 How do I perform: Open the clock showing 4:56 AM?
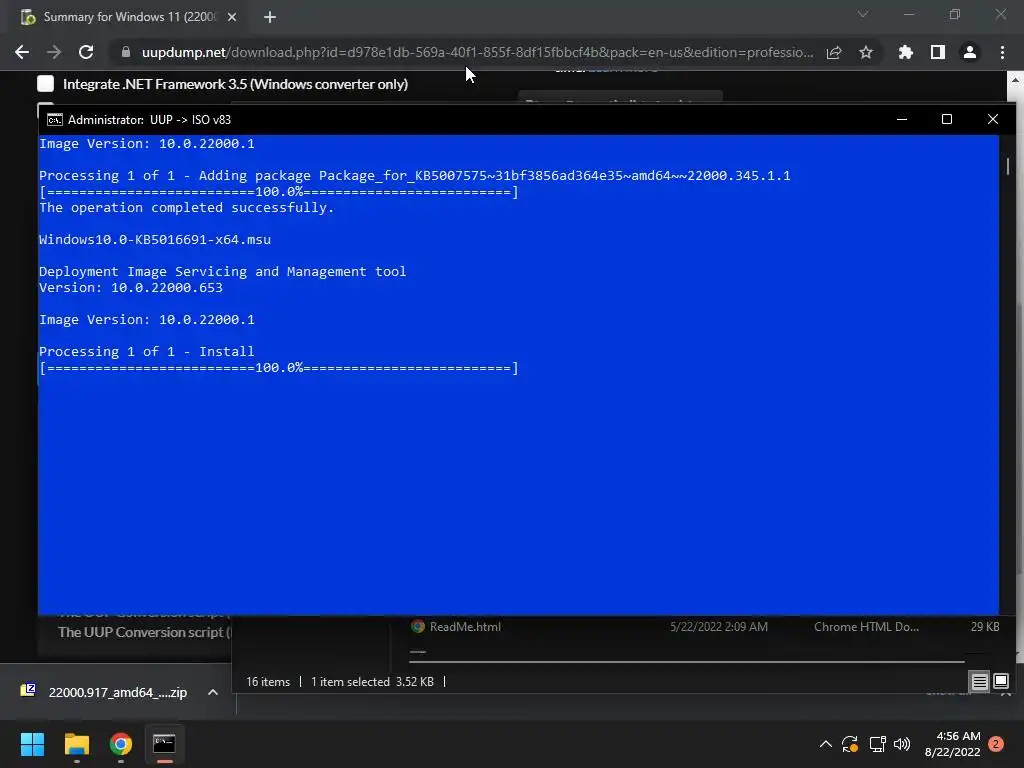pos(952,744)
